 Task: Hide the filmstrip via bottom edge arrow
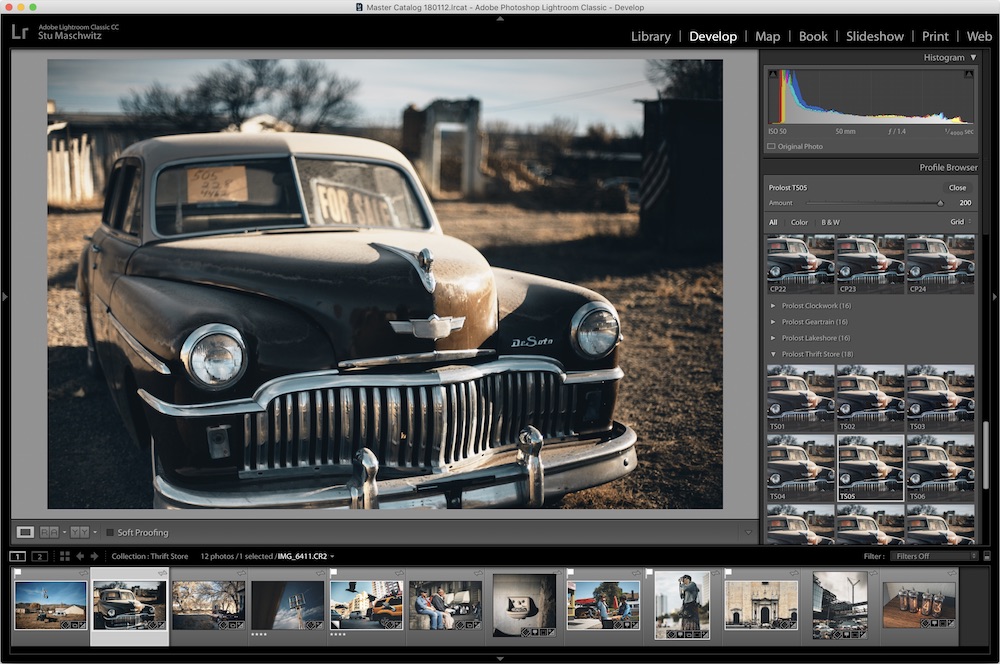[x=500, y=659]
